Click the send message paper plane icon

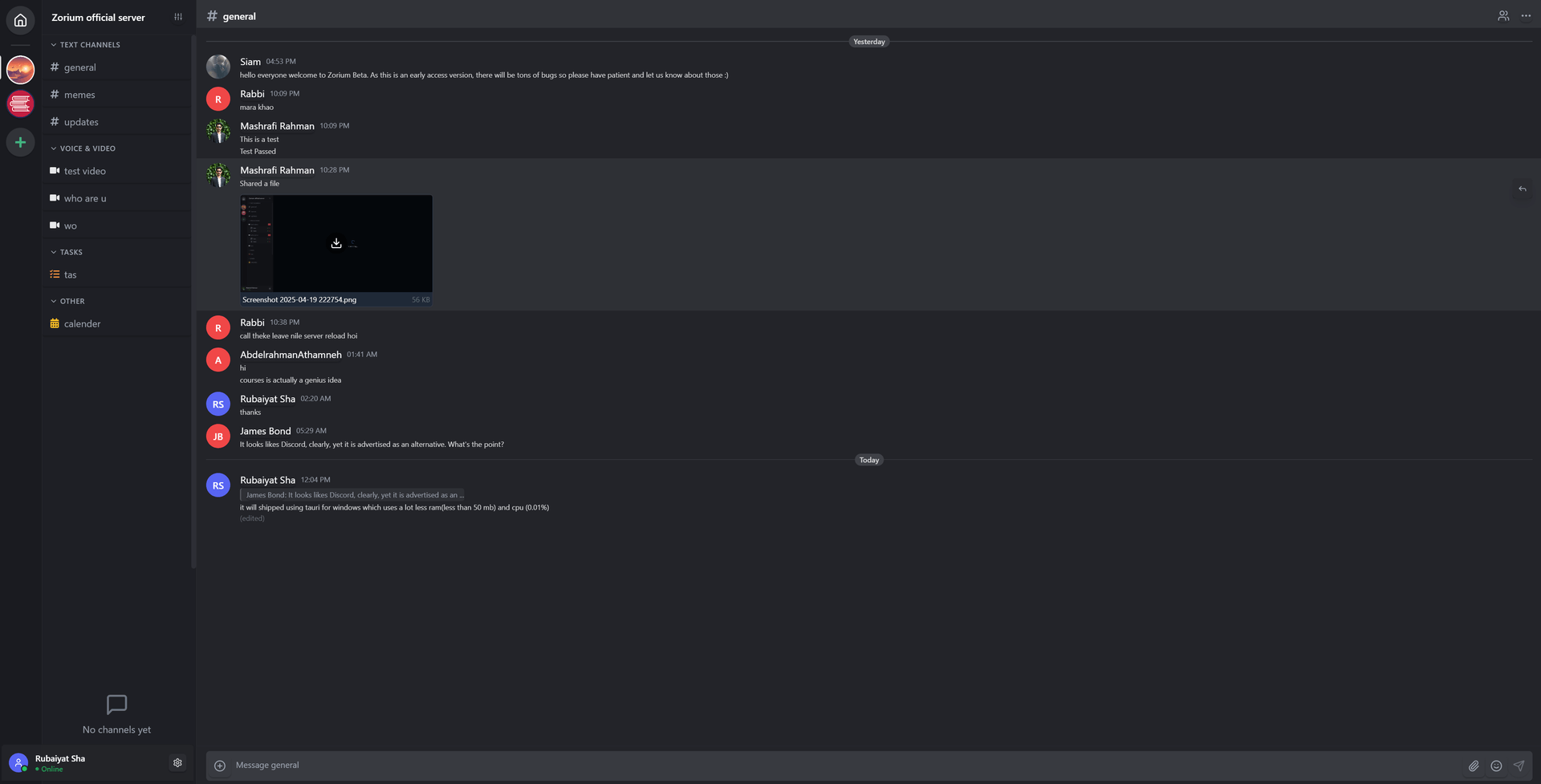(1519, 766)
